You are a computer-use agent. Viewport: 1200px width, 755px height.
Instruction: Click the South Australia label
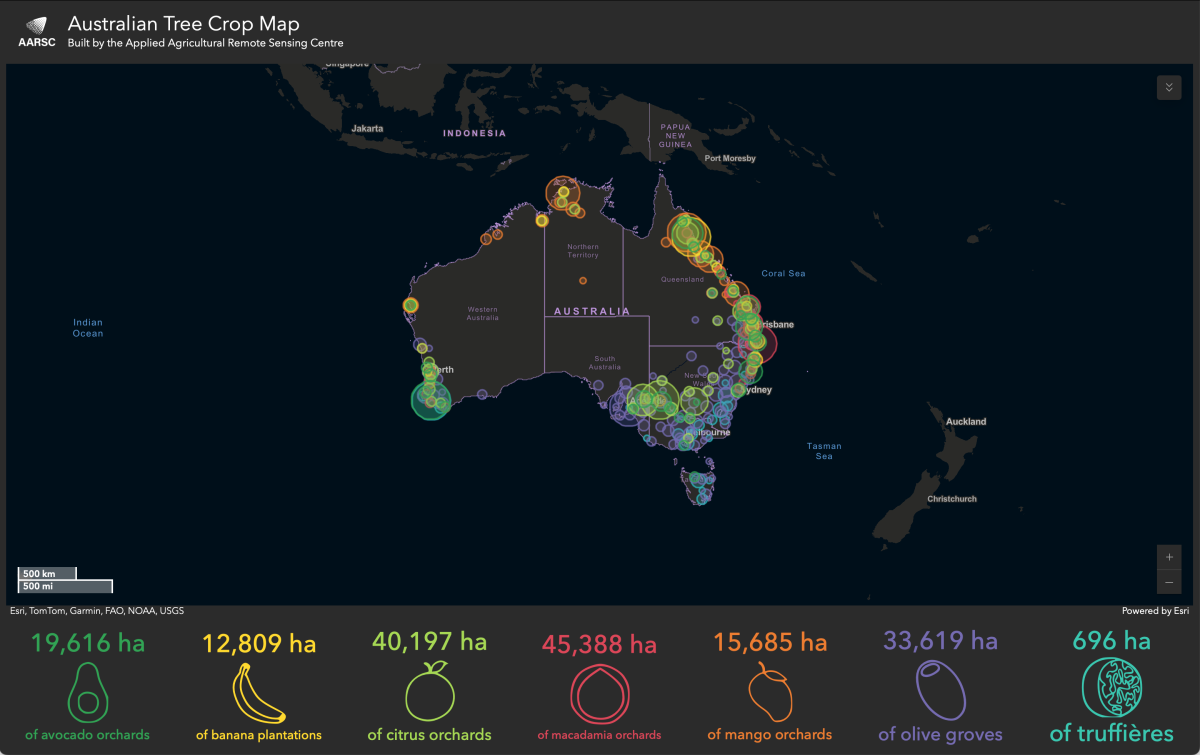point(605,362)
